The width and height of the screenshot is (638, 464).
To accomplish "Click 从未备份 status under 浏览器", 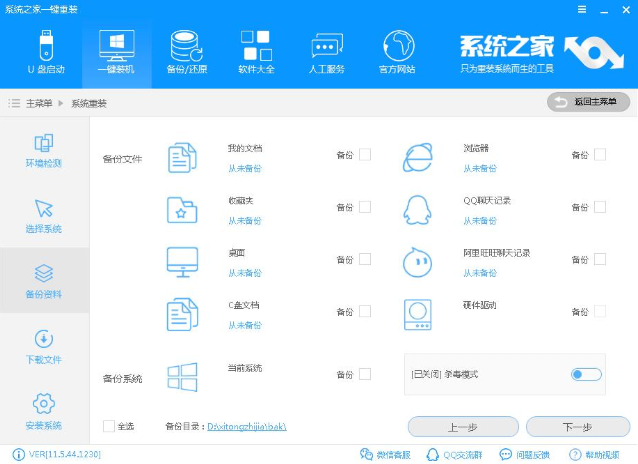I will click(x=480, y=169).
